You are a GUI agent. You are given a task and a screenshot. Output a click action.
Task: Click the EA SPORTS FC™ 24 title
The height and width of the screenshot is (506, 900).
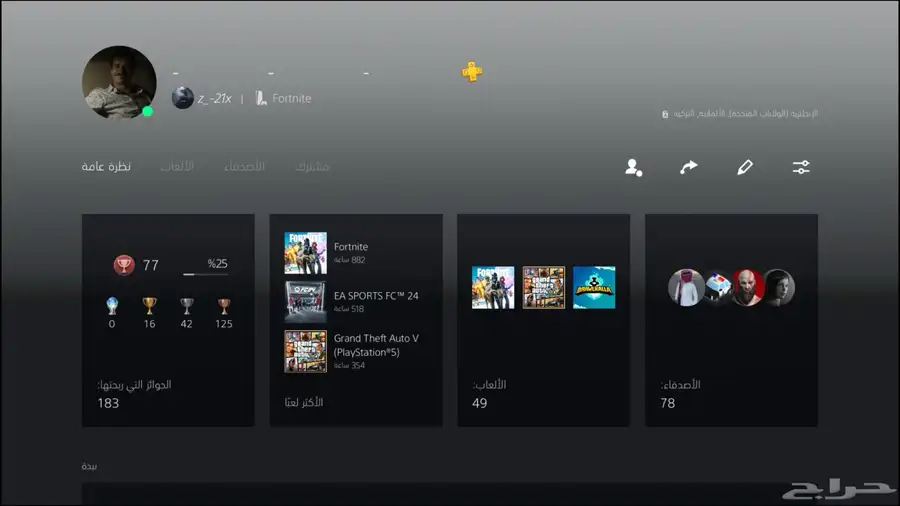coord(376,296)
